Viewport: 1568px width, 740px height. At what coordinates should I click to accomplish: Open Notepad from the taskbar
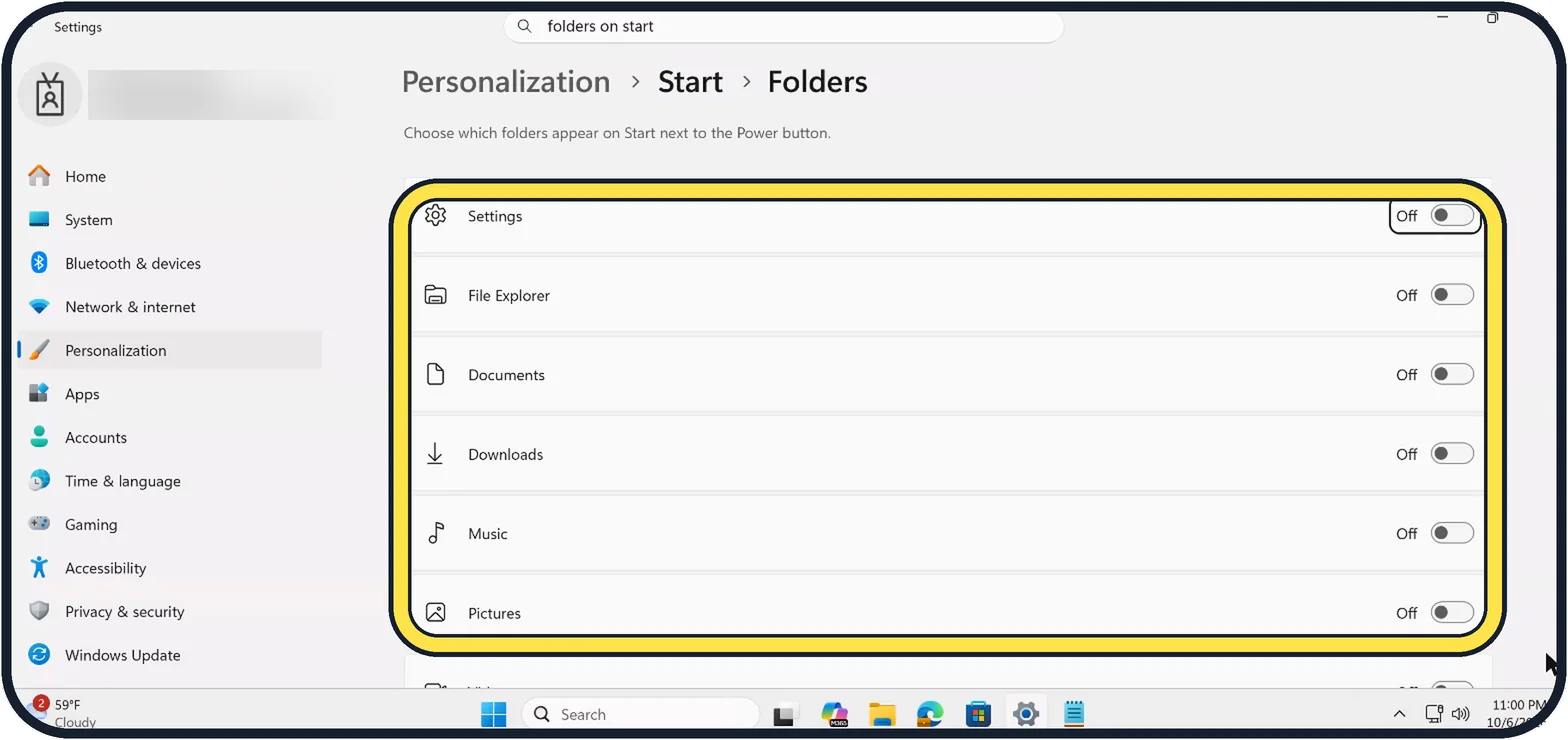coord(1074,715)
